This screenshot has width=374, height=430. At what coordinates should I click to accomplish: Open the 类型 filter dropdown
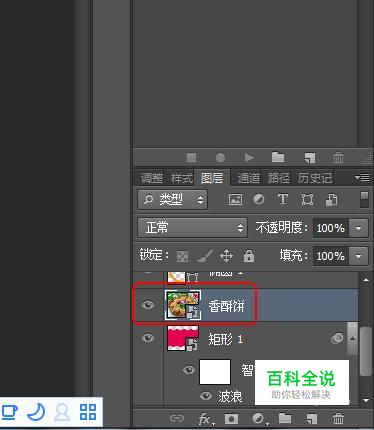click(173, 199)
